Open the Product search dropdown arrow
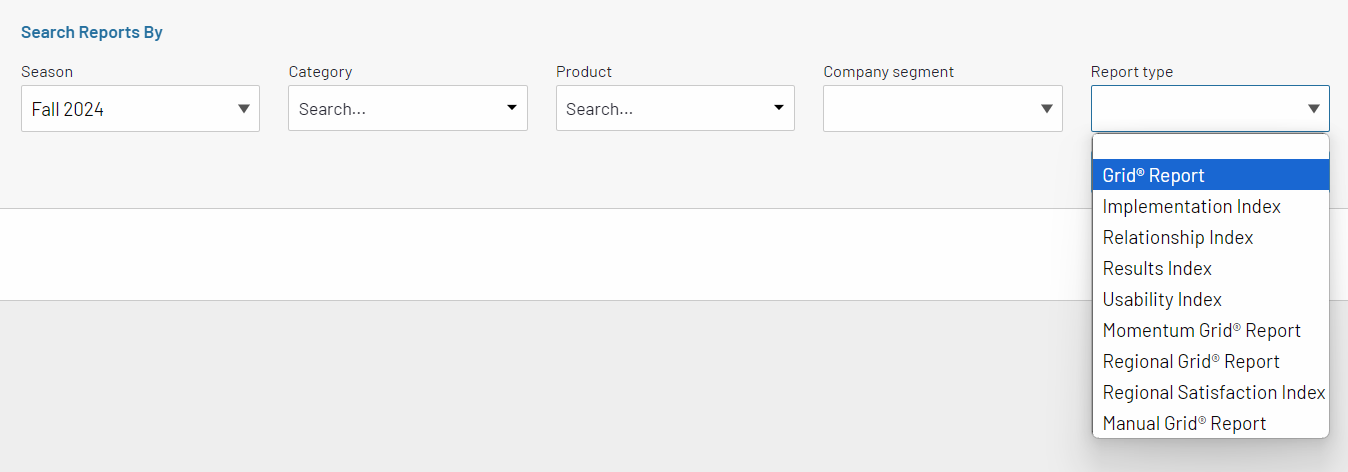Screen dimensions: 1348x472 tap(778, 108)
